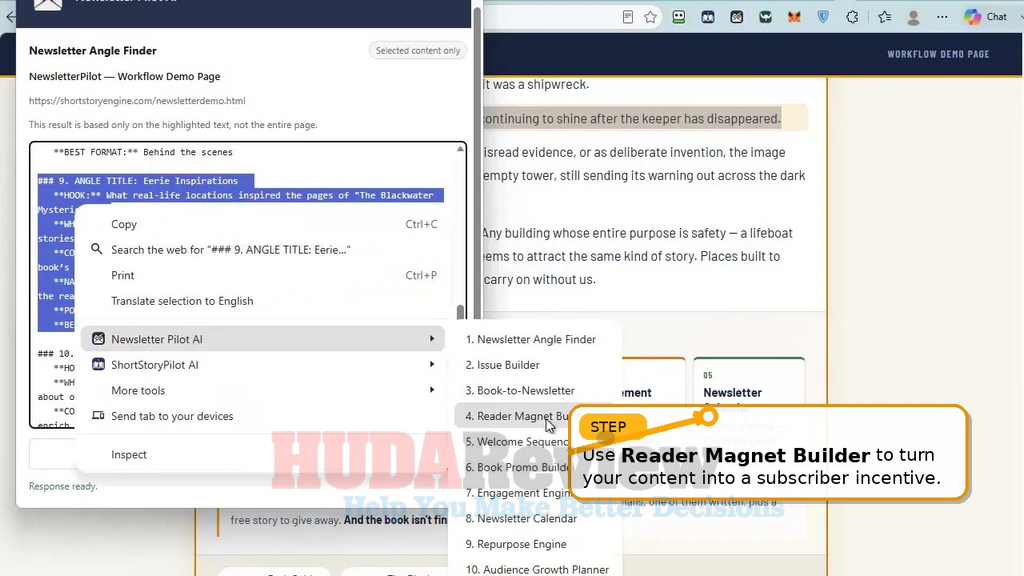The width and height of the screenshot is (1024, 576).
Task: Open Newsletter Pilot envelope extension in the toolbar
Action: pos(737,17)
